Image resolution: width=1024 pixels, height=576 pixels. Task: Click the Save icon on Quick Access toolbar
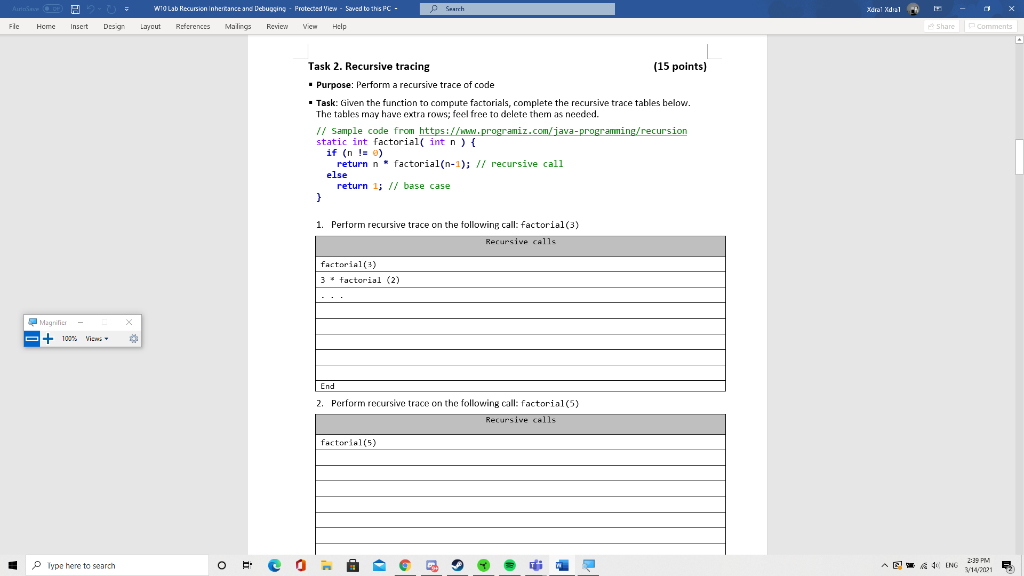coord(75,8)
